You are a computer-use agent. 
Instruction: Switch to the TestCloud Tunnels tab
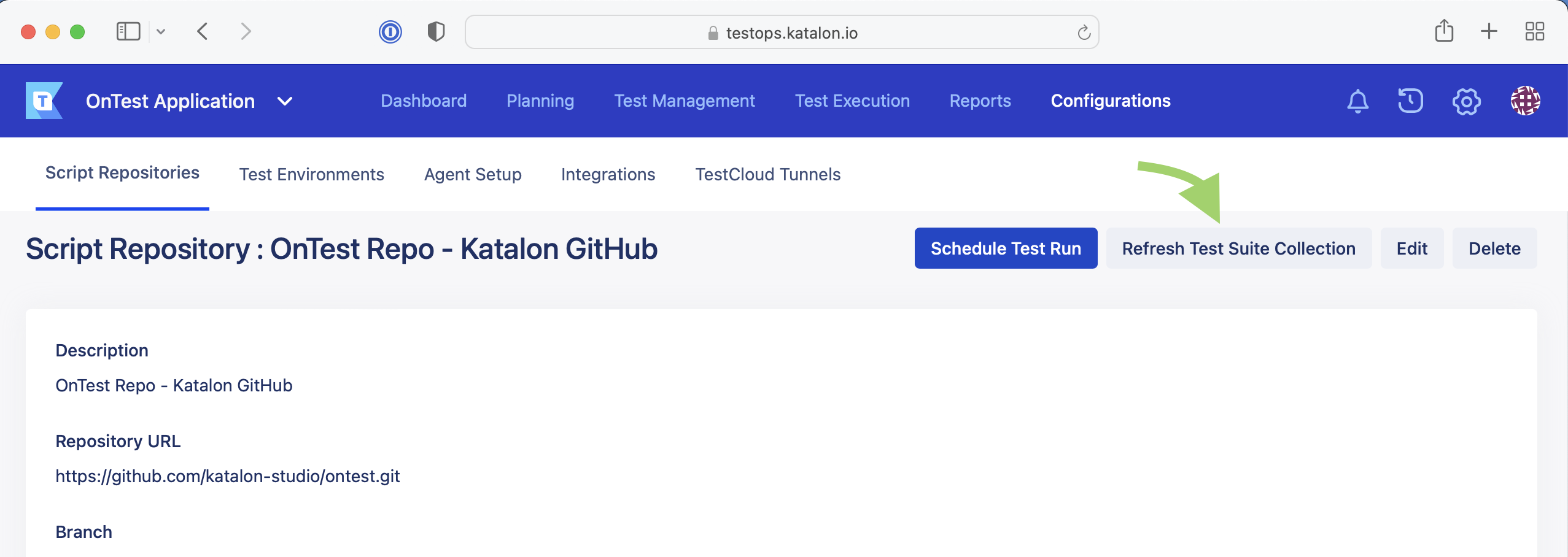point(767,174)
